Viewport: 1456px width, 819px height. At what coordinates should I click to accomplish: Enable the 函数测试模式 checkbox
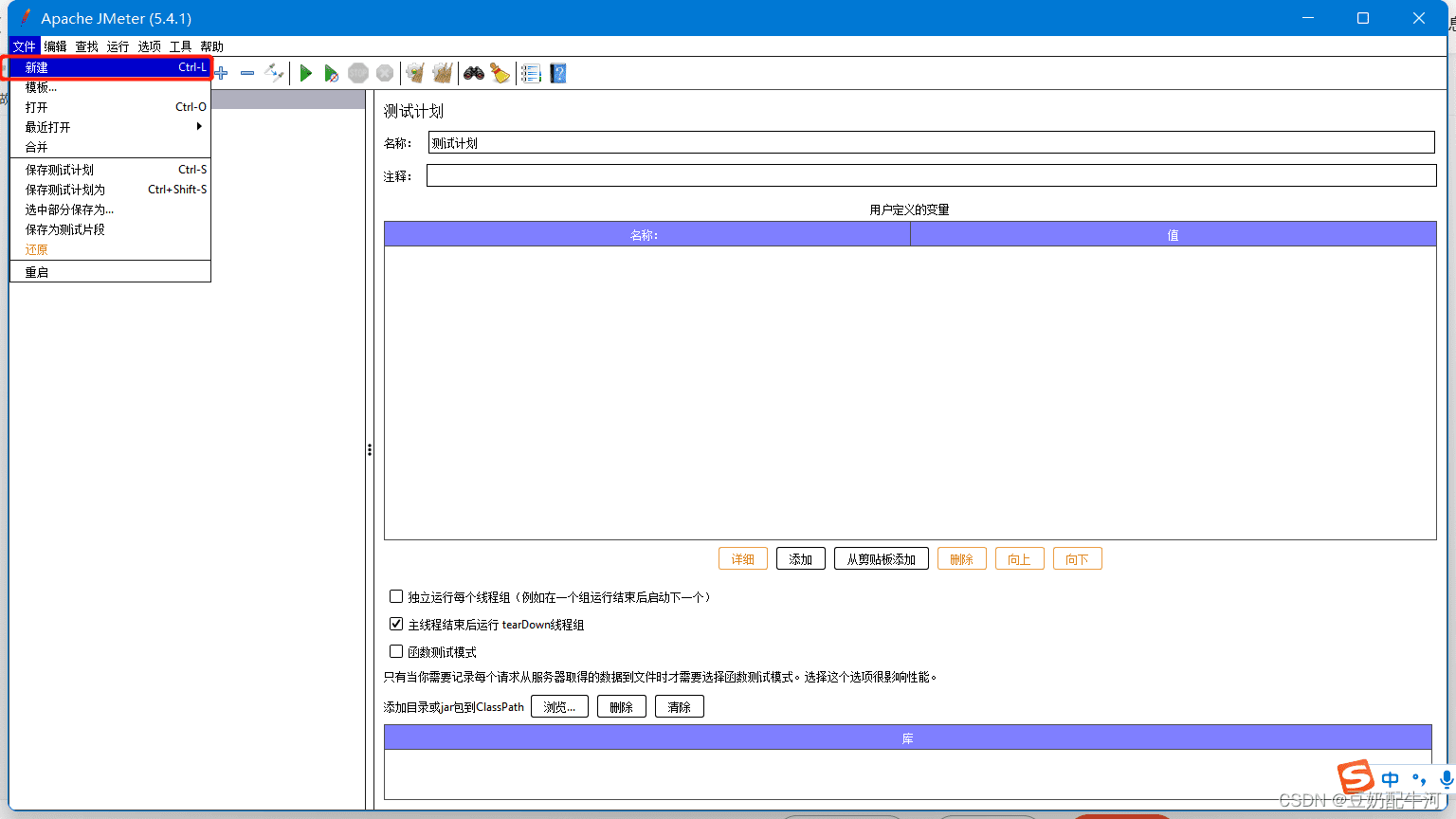click(x=396, y=651)
